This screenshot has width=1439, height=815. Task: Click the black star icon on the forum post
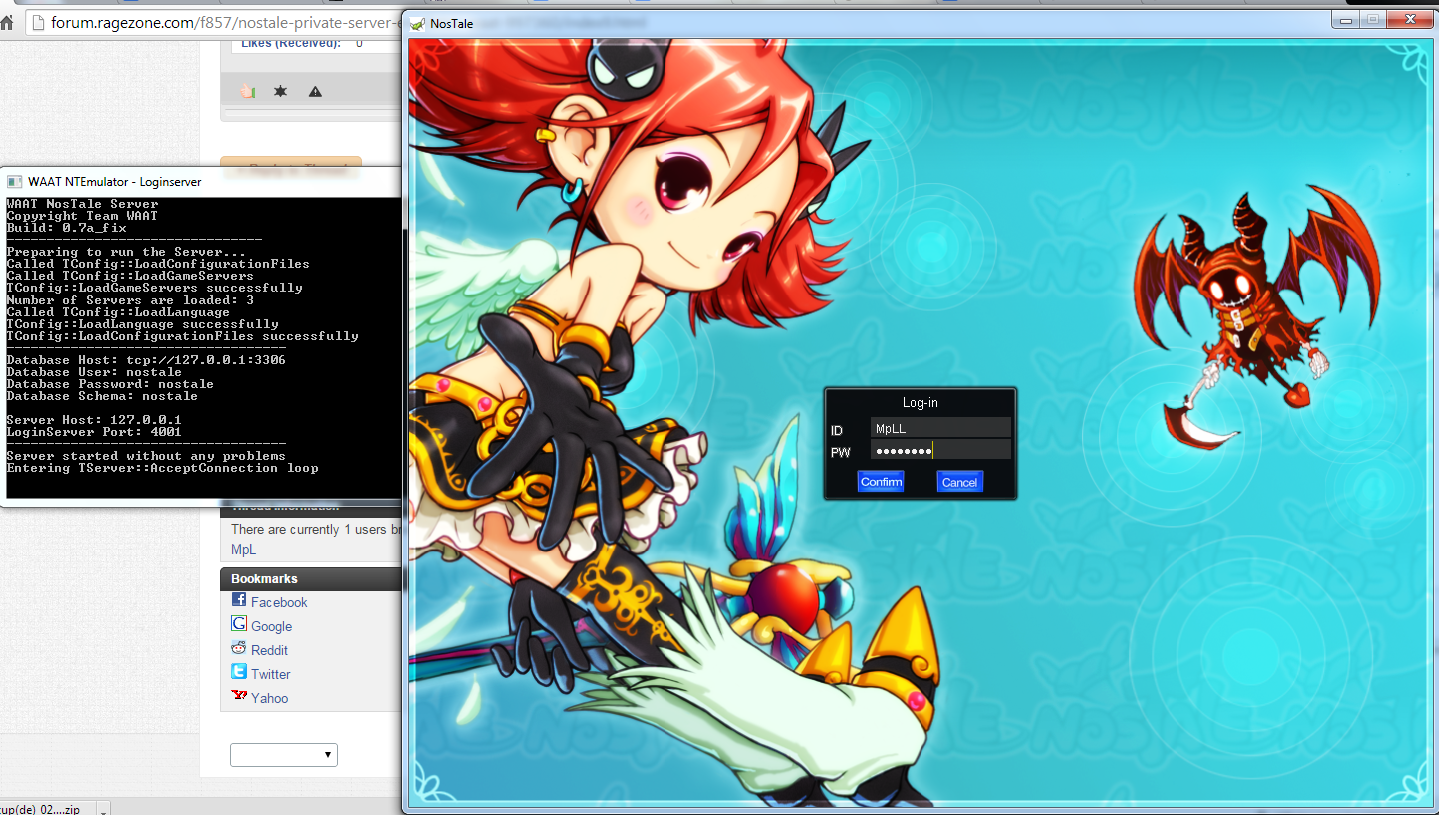pyautogui.click(x=281, y=91)
